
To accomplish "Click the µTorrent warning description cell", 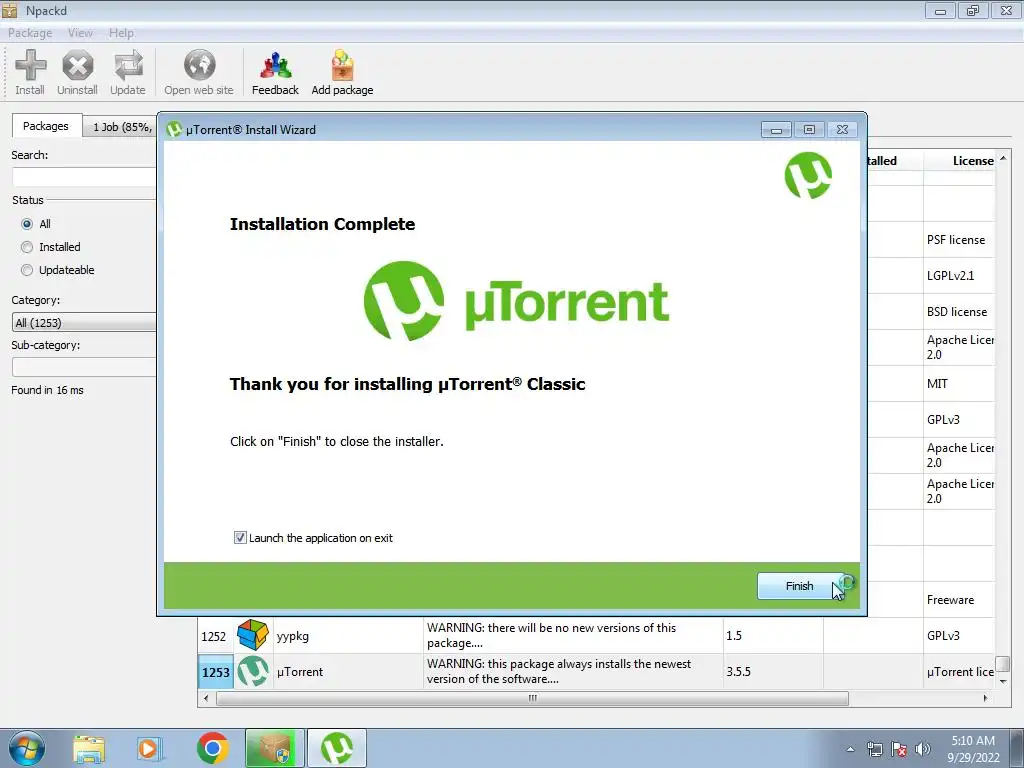I will coord(573,672).
